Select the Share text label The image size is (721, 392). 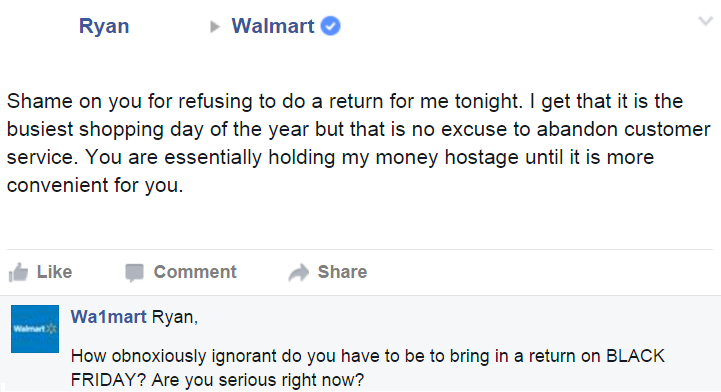(342, 272)
